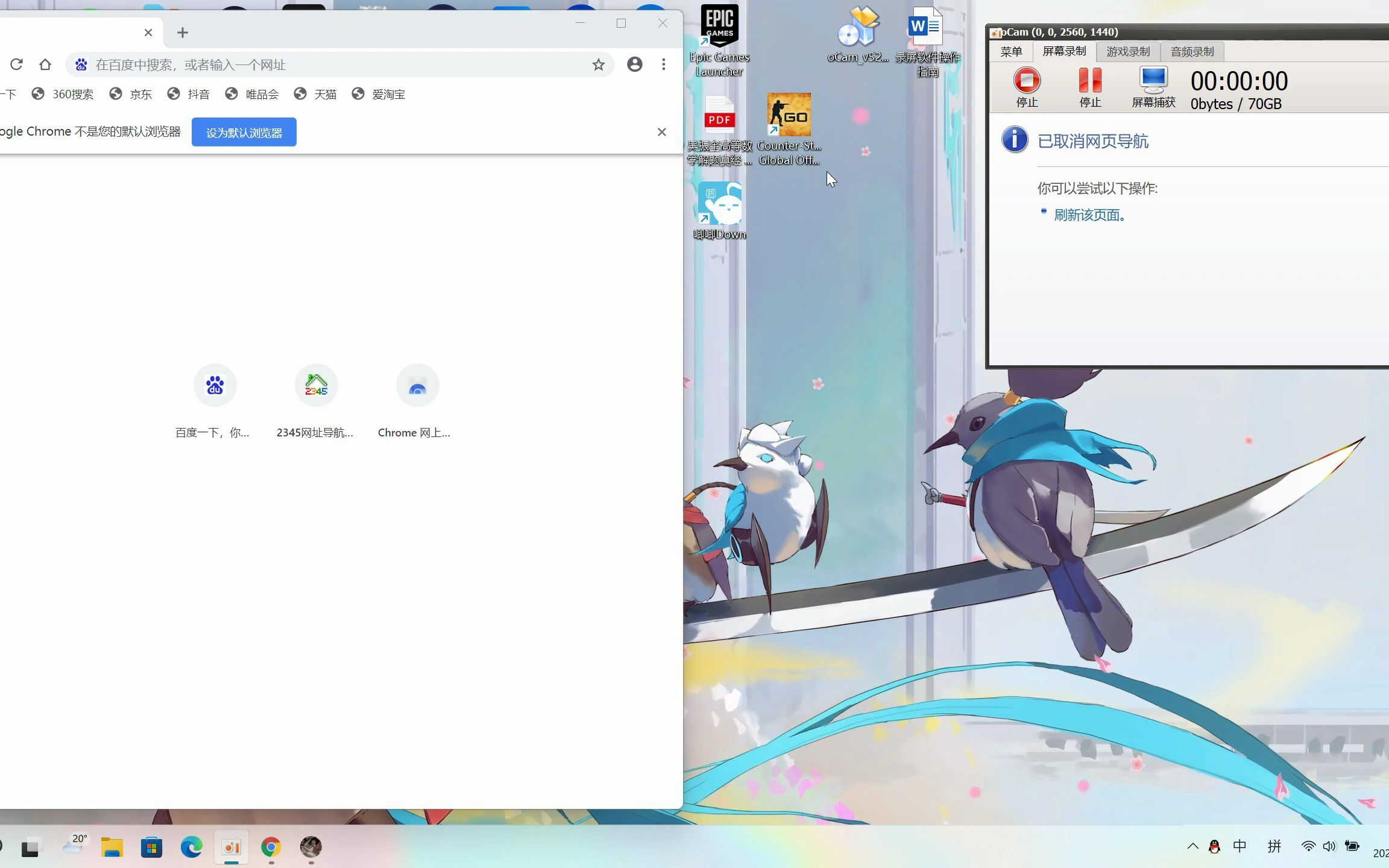Image resolution: width=1389 pixels, height=868 pixels.
Task: Open the 爱淘宝 bookmark
Action: [x=379, y=94]
